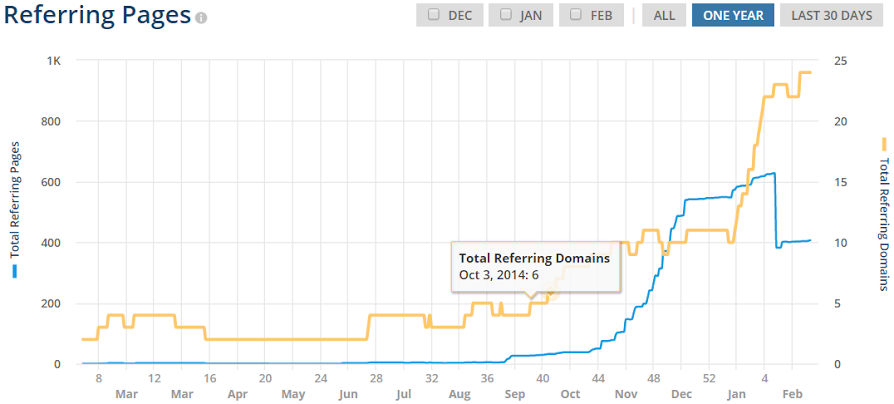Click the week 52 axis label
894x404 pixels.
[x=709, y=378]
